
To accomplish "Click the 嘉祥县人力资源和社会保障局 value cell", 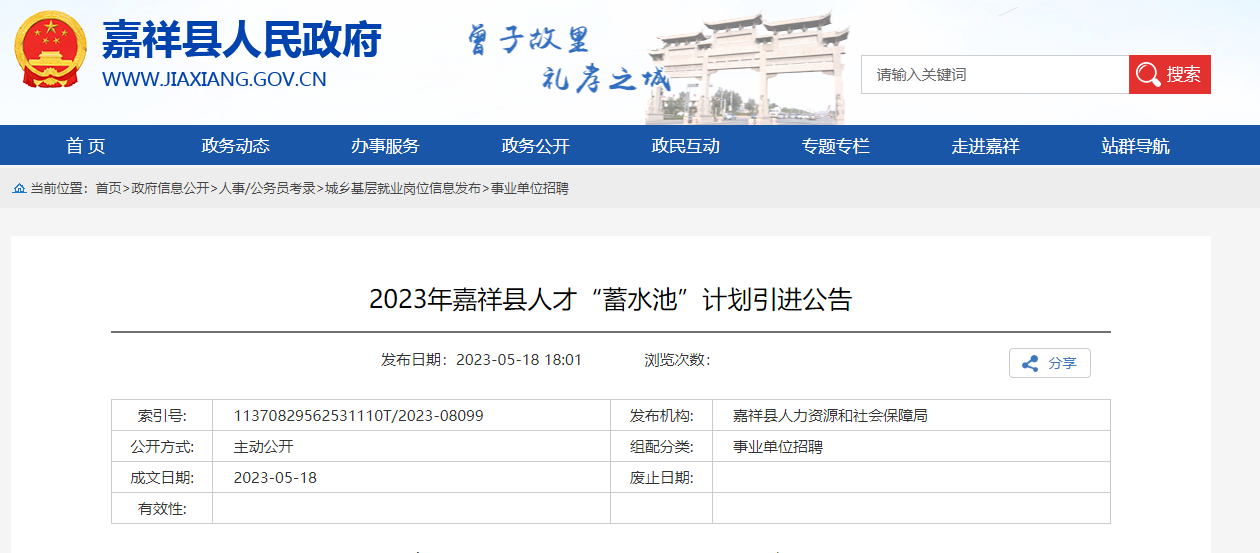I will (911, 415).
